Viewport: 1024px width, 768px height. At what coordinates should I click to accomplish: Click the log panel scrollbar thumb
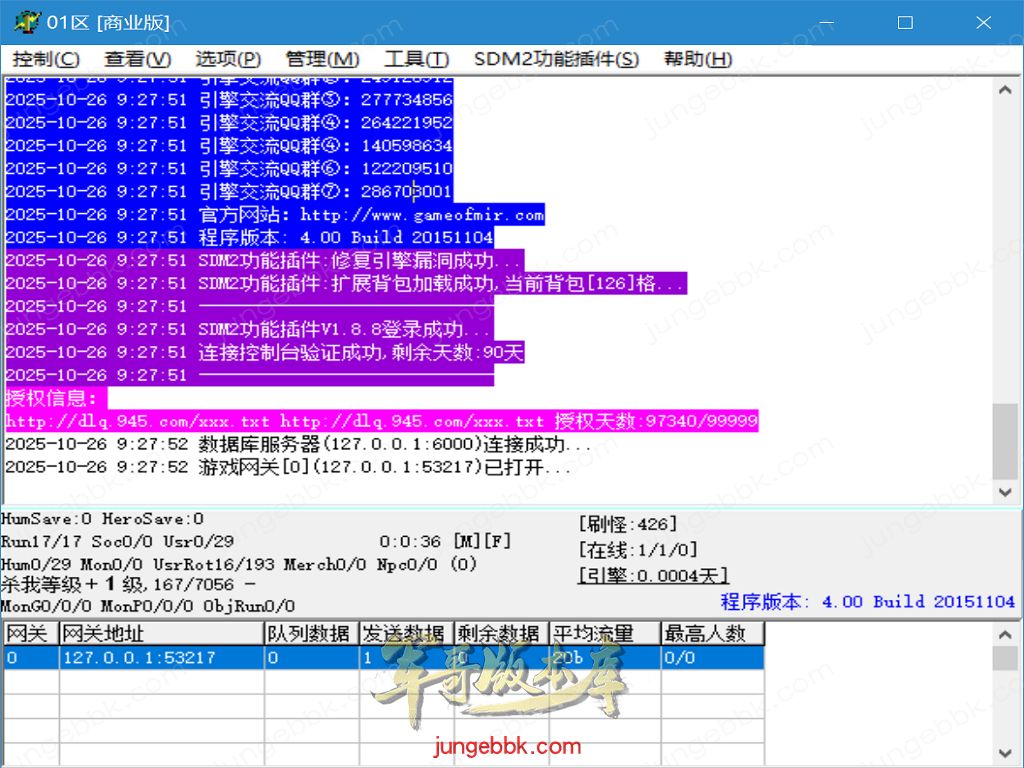[1006, 442]
